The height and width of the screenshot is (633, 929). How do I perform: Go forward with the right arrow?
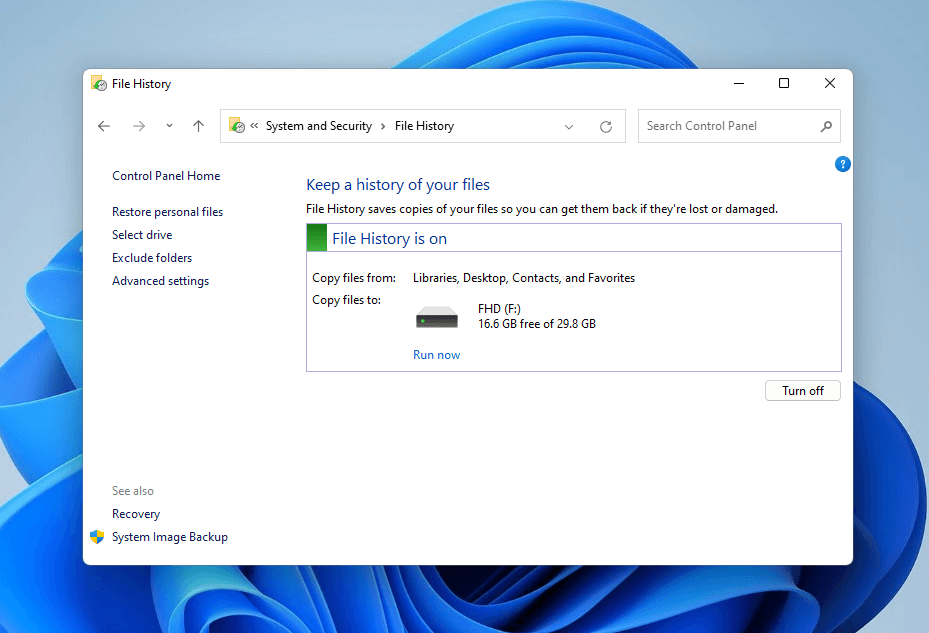coord(139,126)
